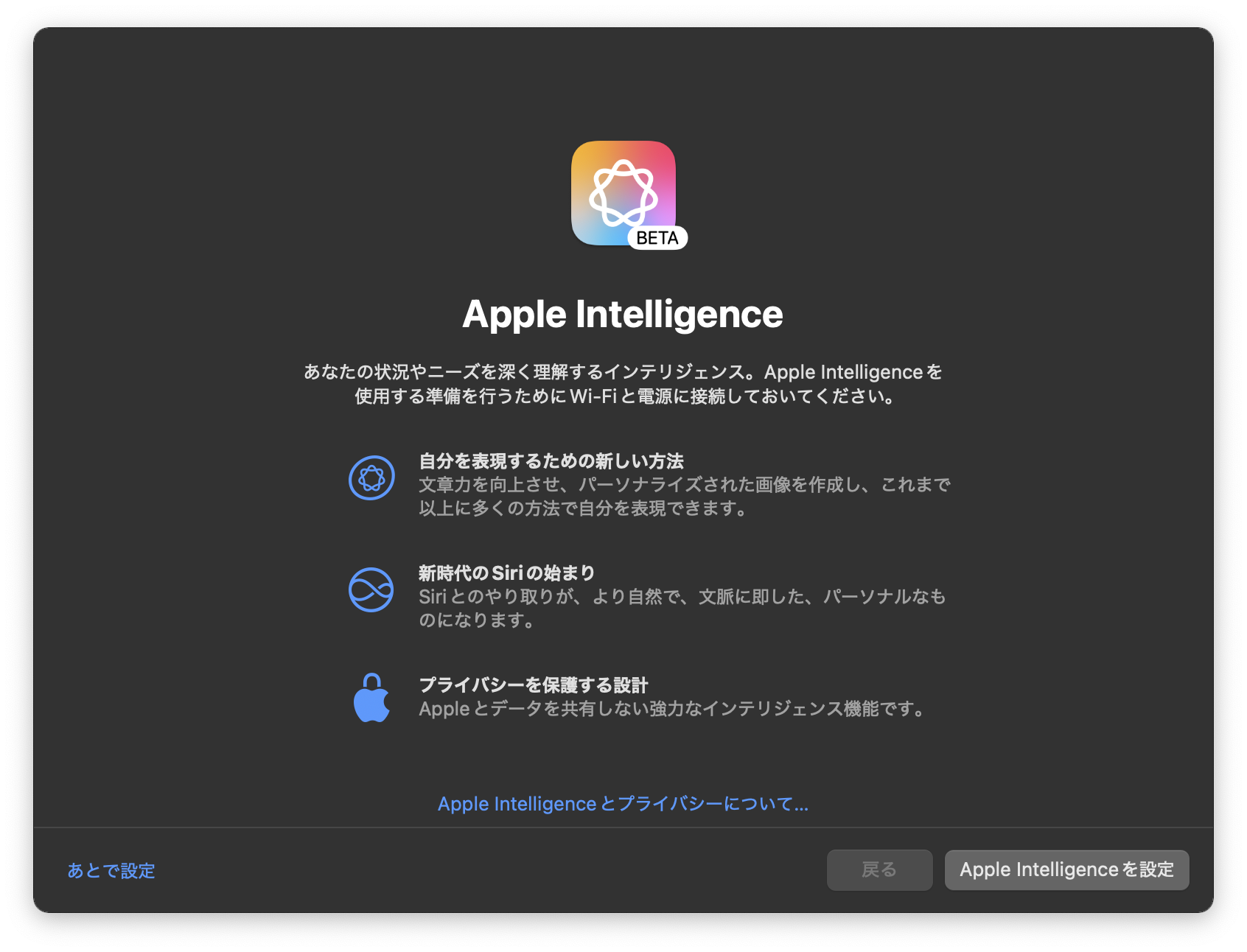Click the intro line starting with あなたの状況
The height and width of the screenshot is (952, 1247).
tap(623, 372)
